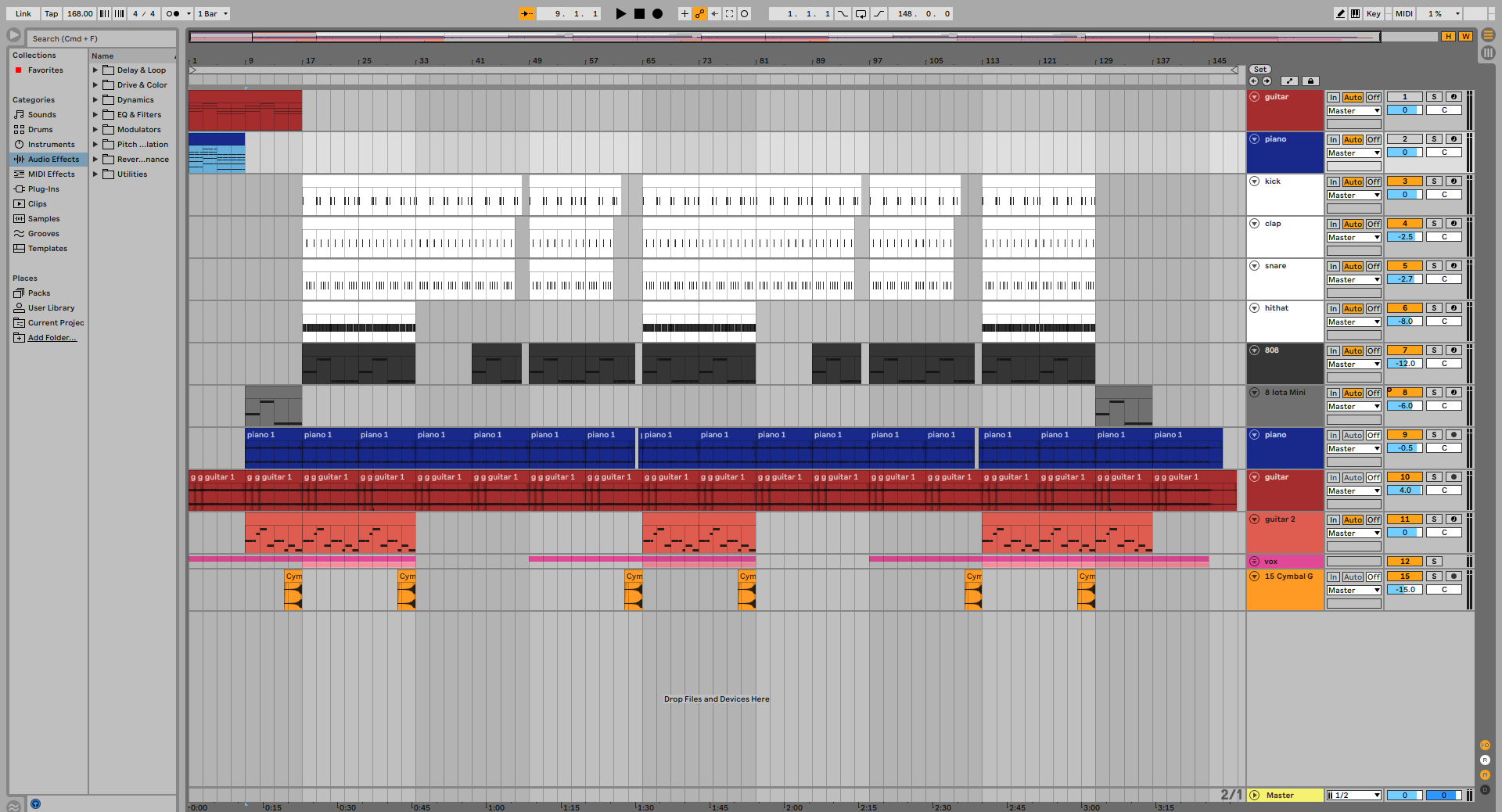Toggle Draw Mode pencil
The image size is (1502, 812).
(1341, 13)
